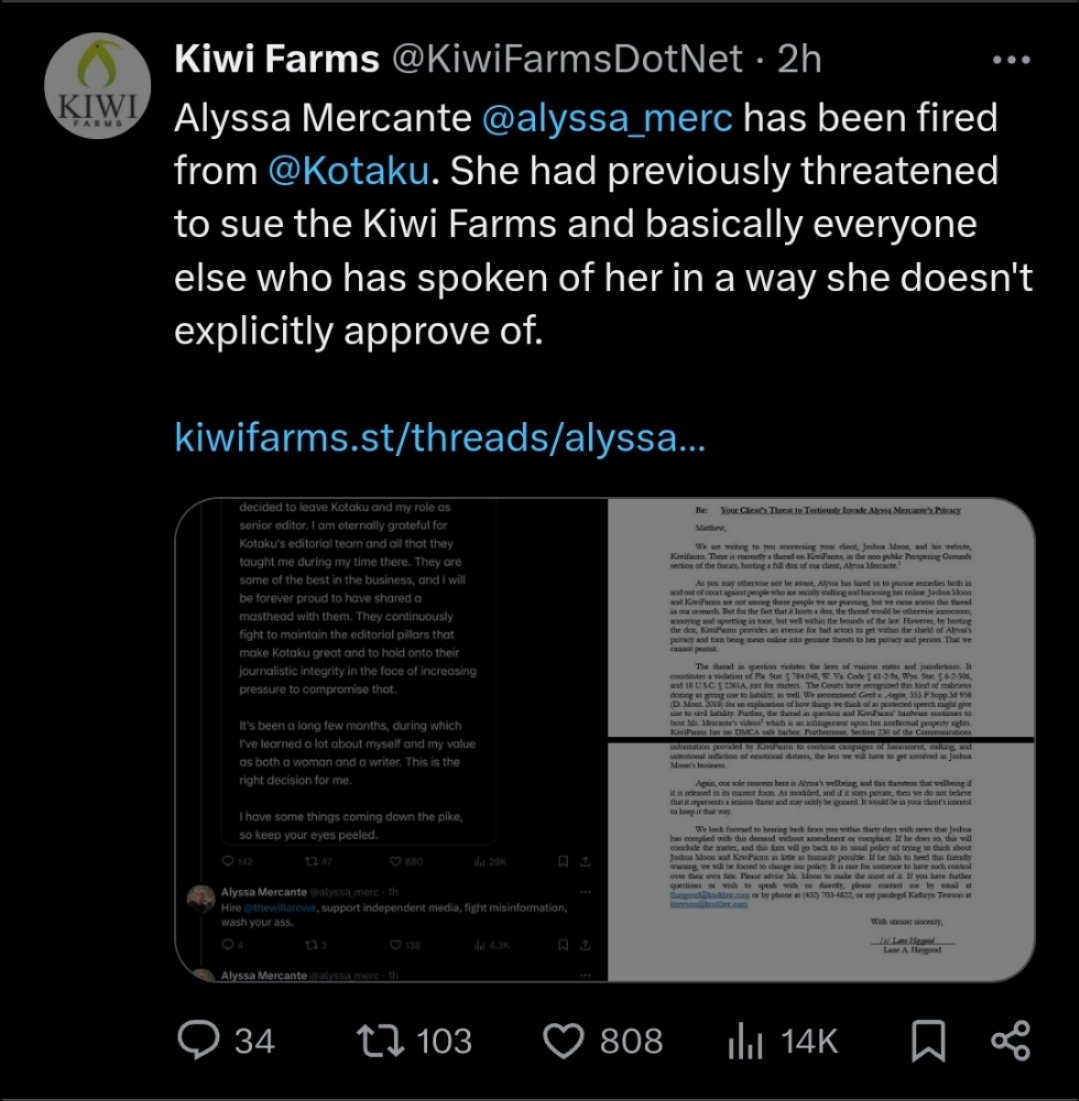Like the tweet with heart icon
1079x1101 pixels.
pyautogui.click(x=564, y=1041)
